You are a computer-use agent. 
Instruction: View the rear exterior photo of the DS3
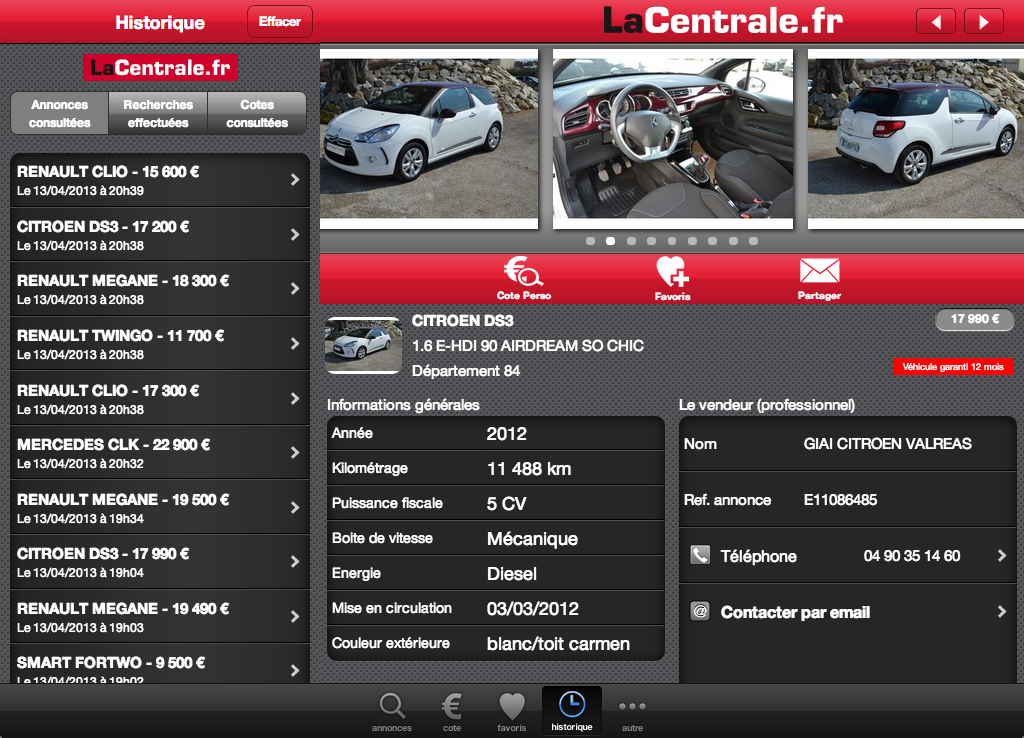916,138
